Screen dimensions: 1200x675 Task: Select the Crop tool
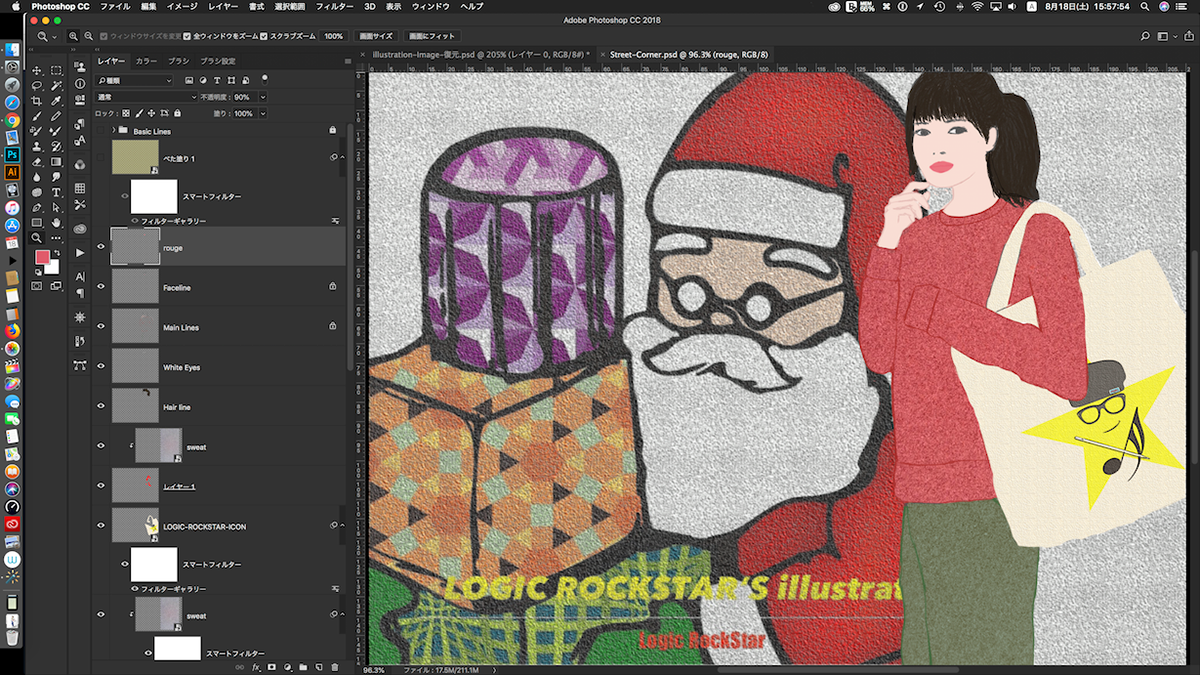(37, 100)
